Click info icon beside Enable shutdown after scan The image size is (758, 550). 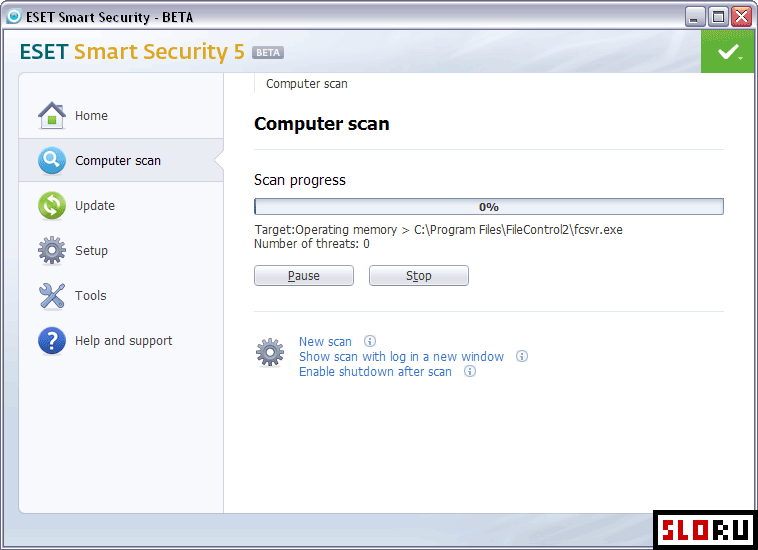pos(470,371)
